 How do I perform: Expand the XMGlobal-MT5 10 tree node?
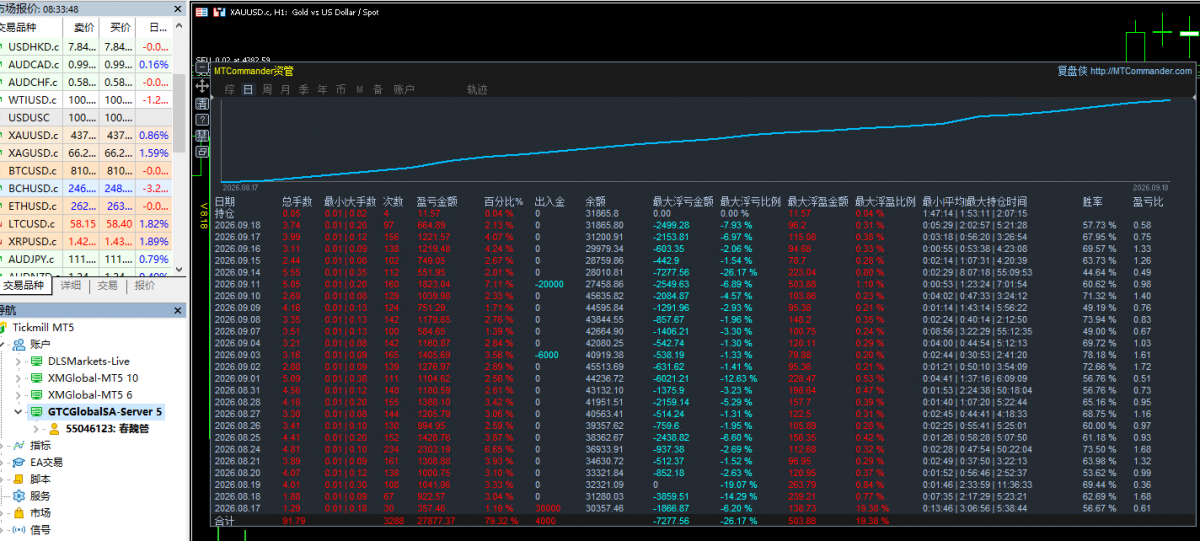pyautogui.click(x=18, y=378)
